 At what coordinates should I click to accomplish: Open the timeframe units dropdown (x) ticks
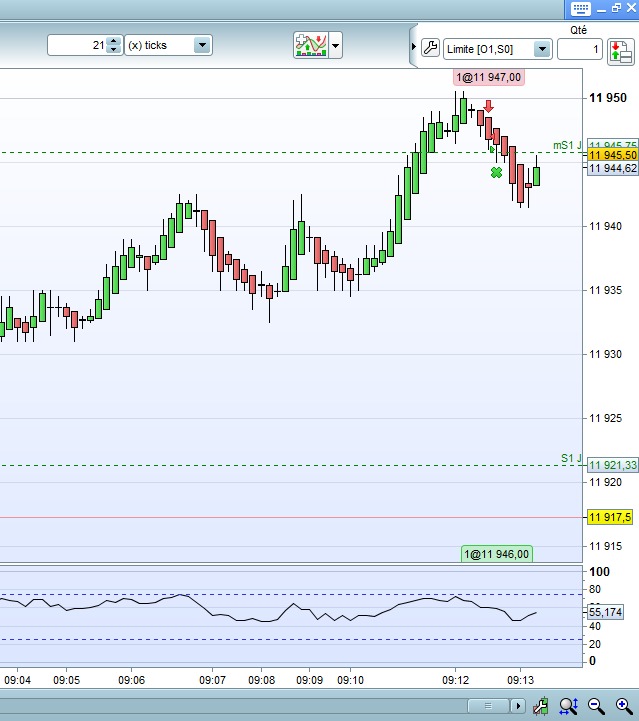coord(168,45)
